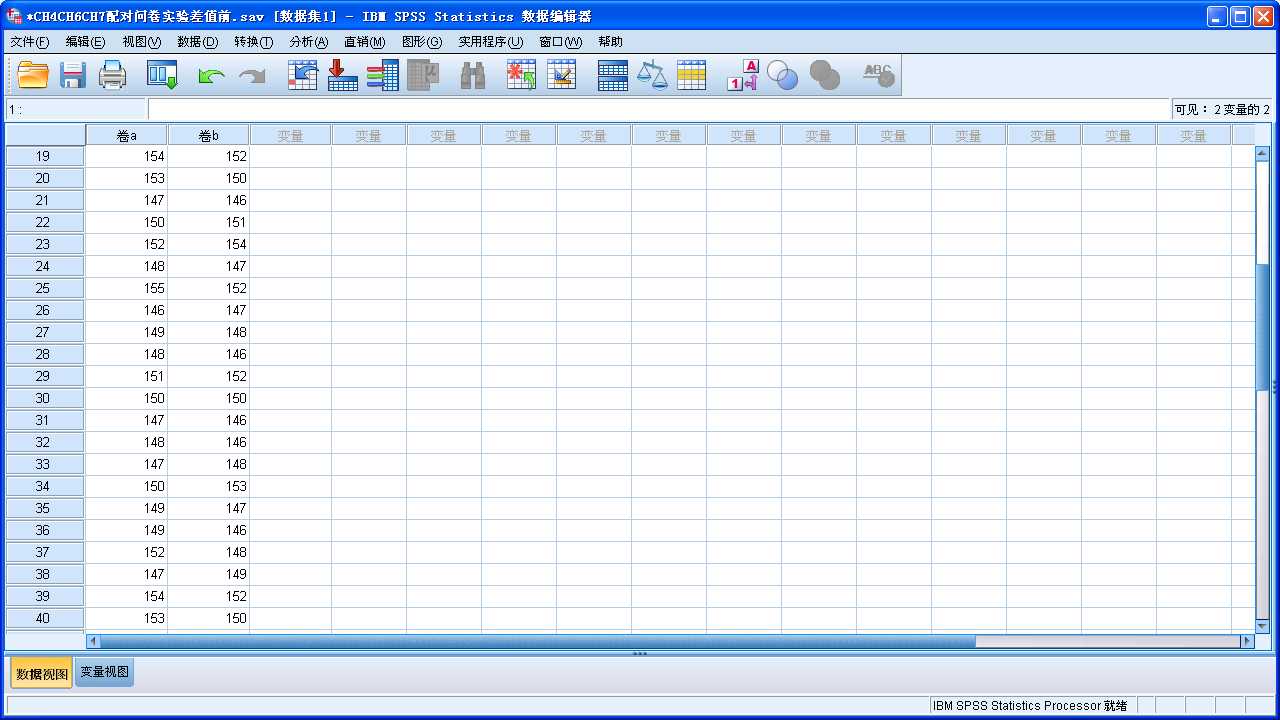Image resolution: width=1280 pixels, height=720 pixels.
Task: Open Find with the binoculars icon
Action: (473, 76)
